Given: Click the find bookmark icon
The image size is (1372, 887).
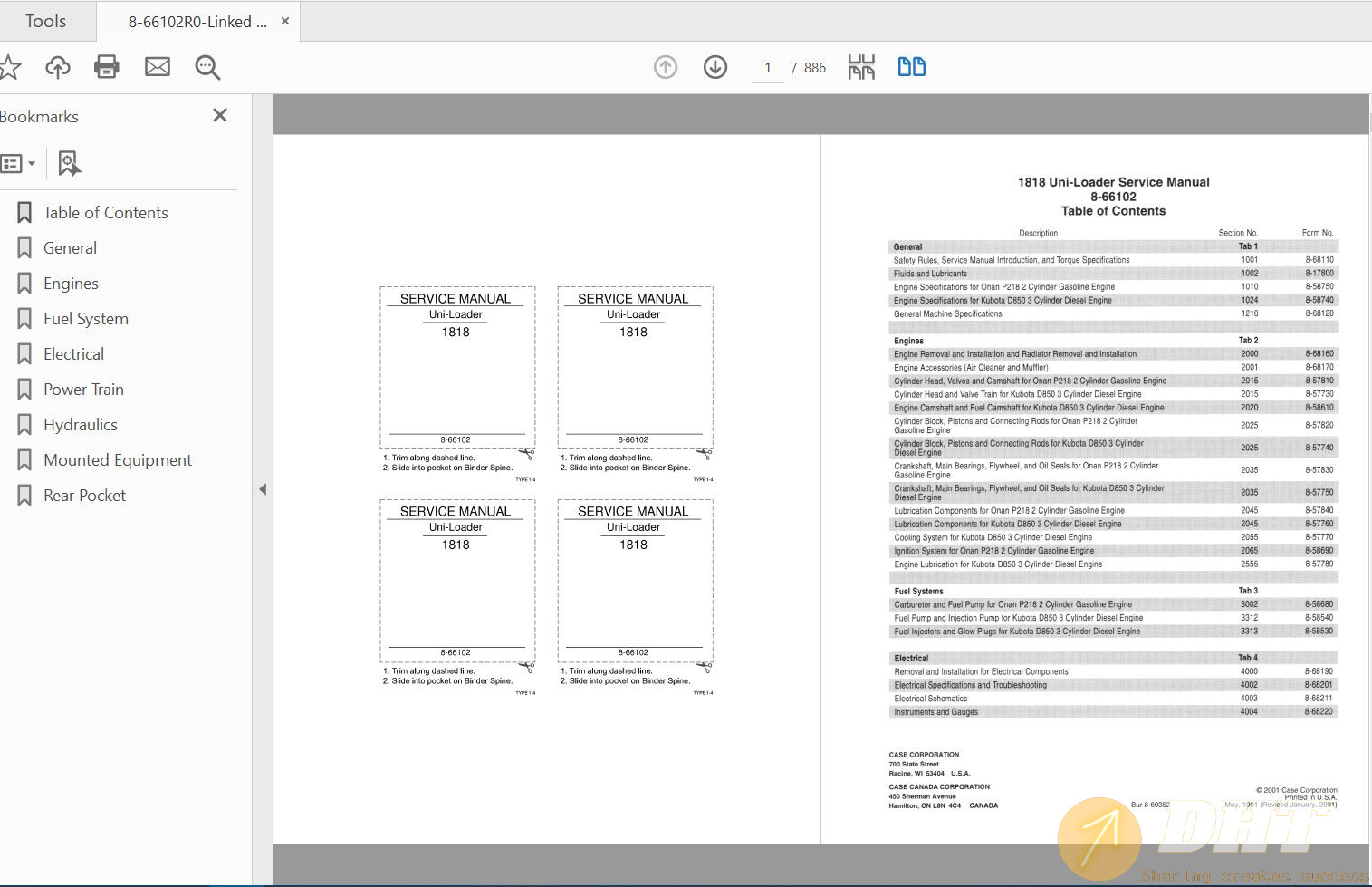Looking at the screenshot, I should [x=69, y=164].
